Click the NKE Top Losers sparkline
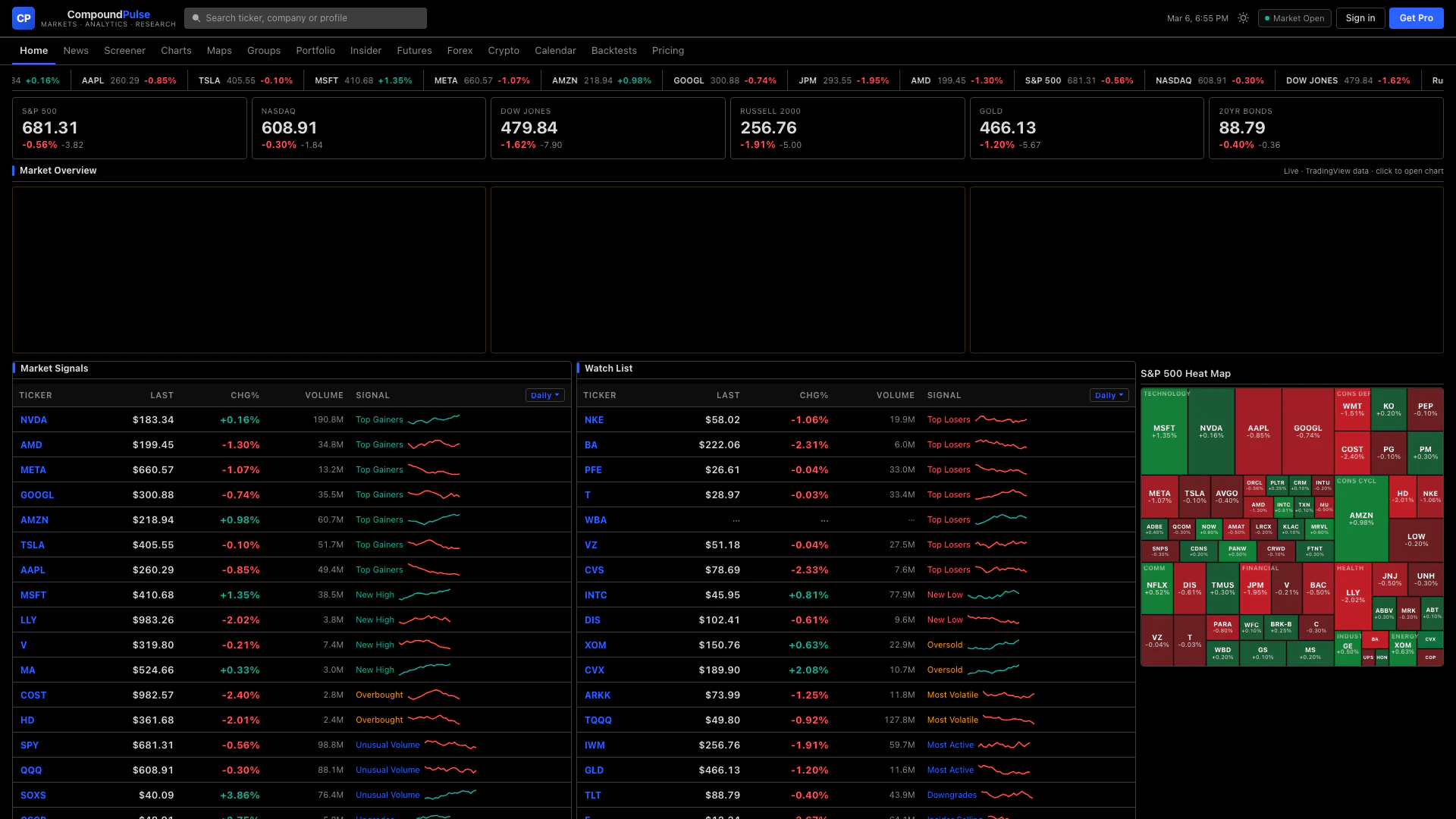Screen dimensions: 1456x819 [1001, 419]
